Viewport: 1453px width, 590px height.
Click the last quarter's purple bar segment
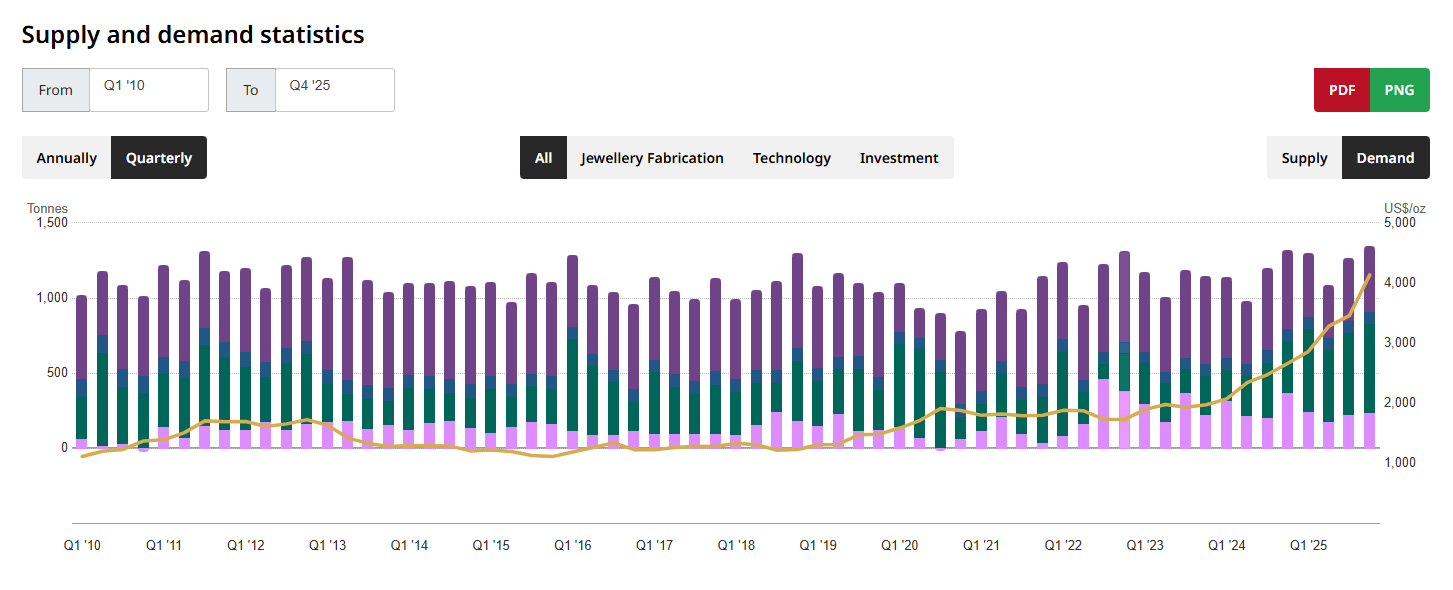coord(1369,280)
